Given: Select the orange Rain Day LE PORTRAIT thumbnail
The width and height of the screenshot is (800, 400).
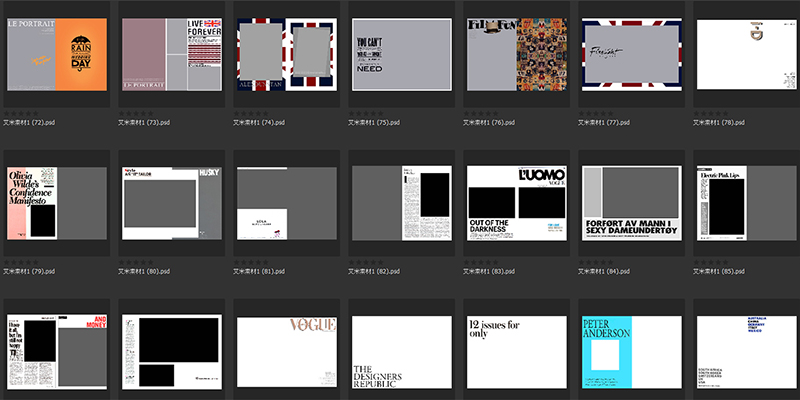Looking at the screenshot, I should (x=57, y=55).
